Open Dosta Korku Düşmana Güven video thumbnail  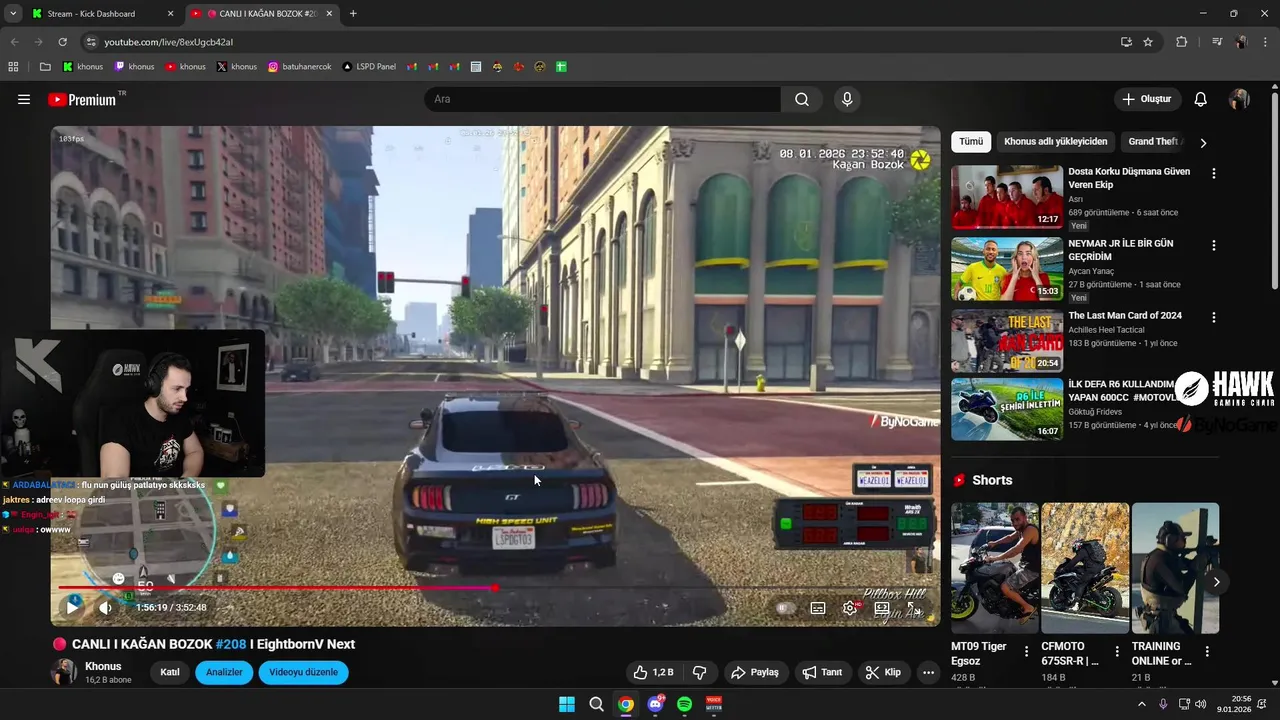(1007, 197)
